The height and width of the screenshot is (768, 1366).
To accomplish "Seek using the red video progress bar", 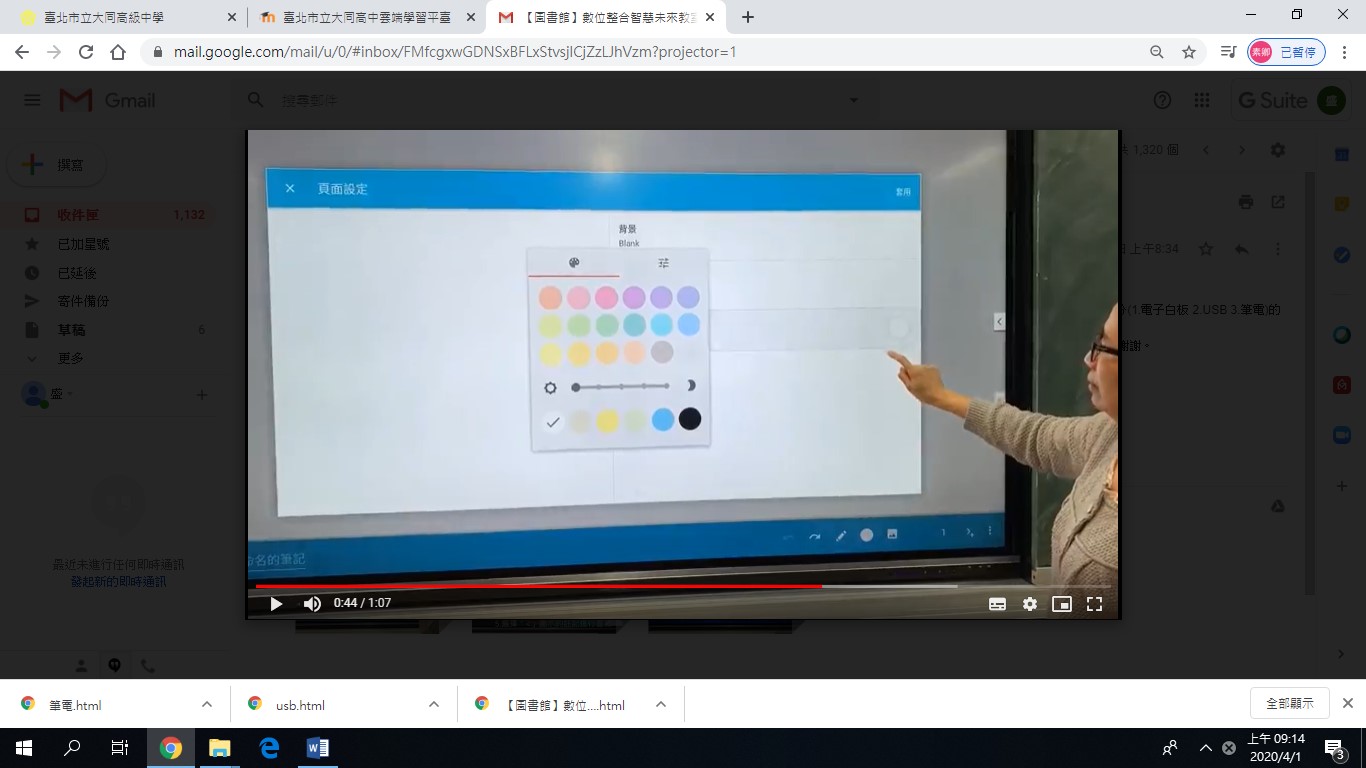I will click(683, 586).
